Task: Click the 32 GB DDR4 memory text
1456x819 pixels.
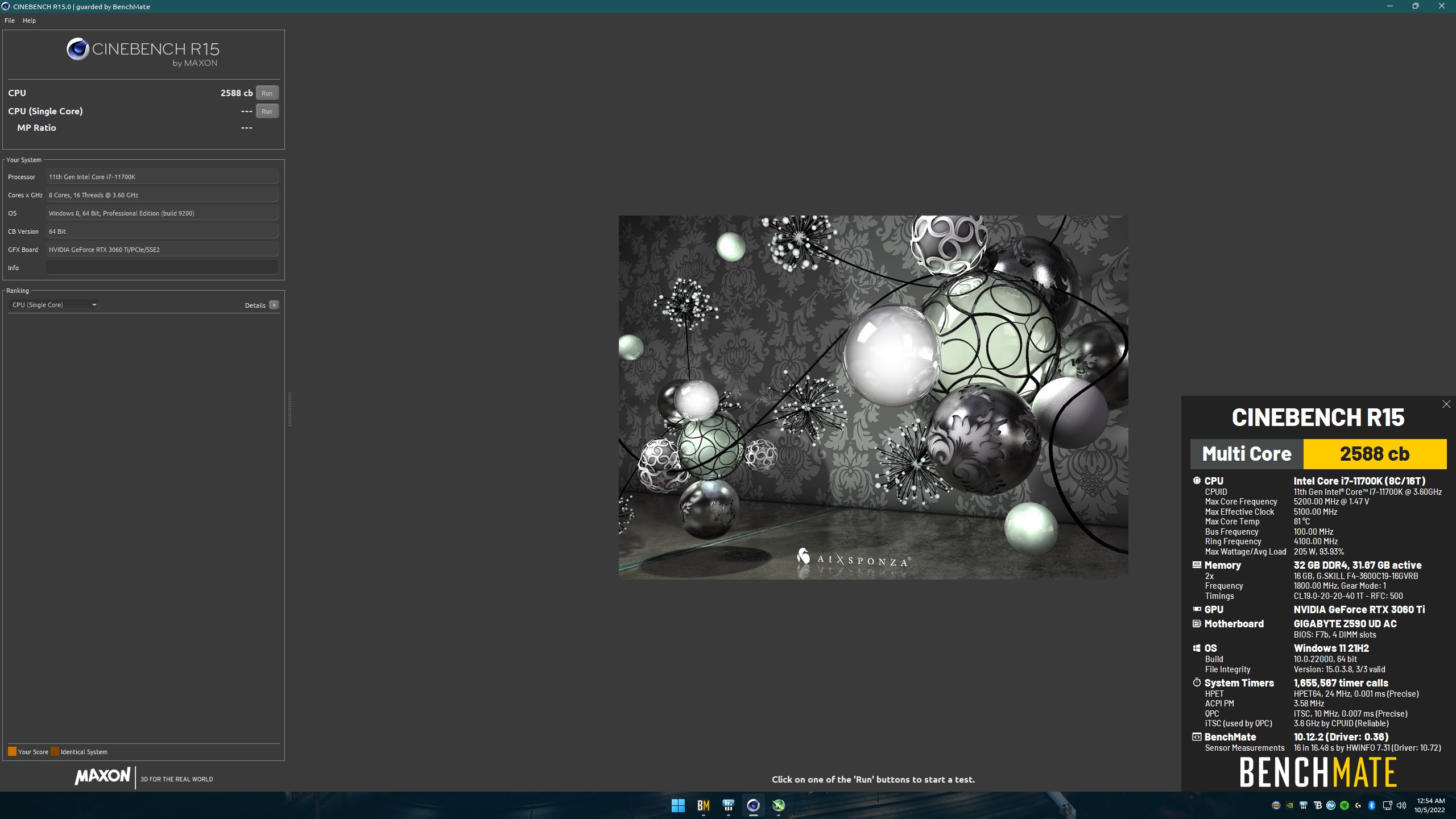Action: (1358, 565)
